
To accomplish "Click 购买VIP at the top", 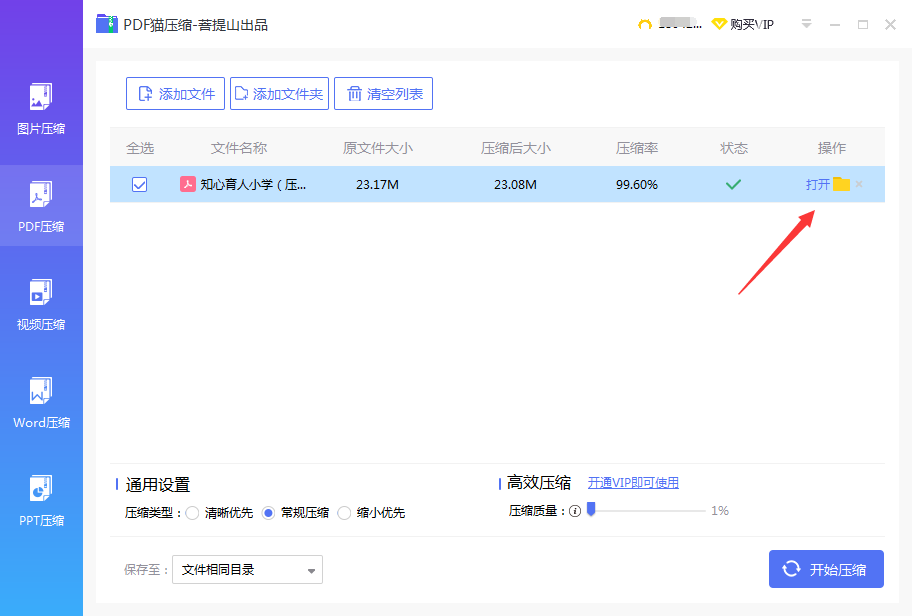I will point(751,24).
